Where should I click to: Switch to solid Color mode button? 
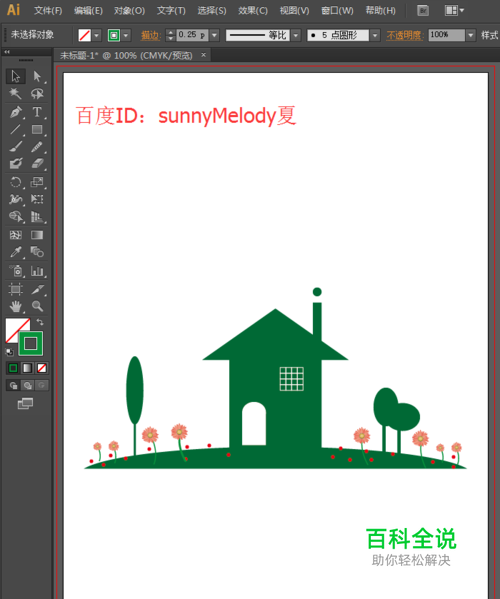click(x=13, y=368)
